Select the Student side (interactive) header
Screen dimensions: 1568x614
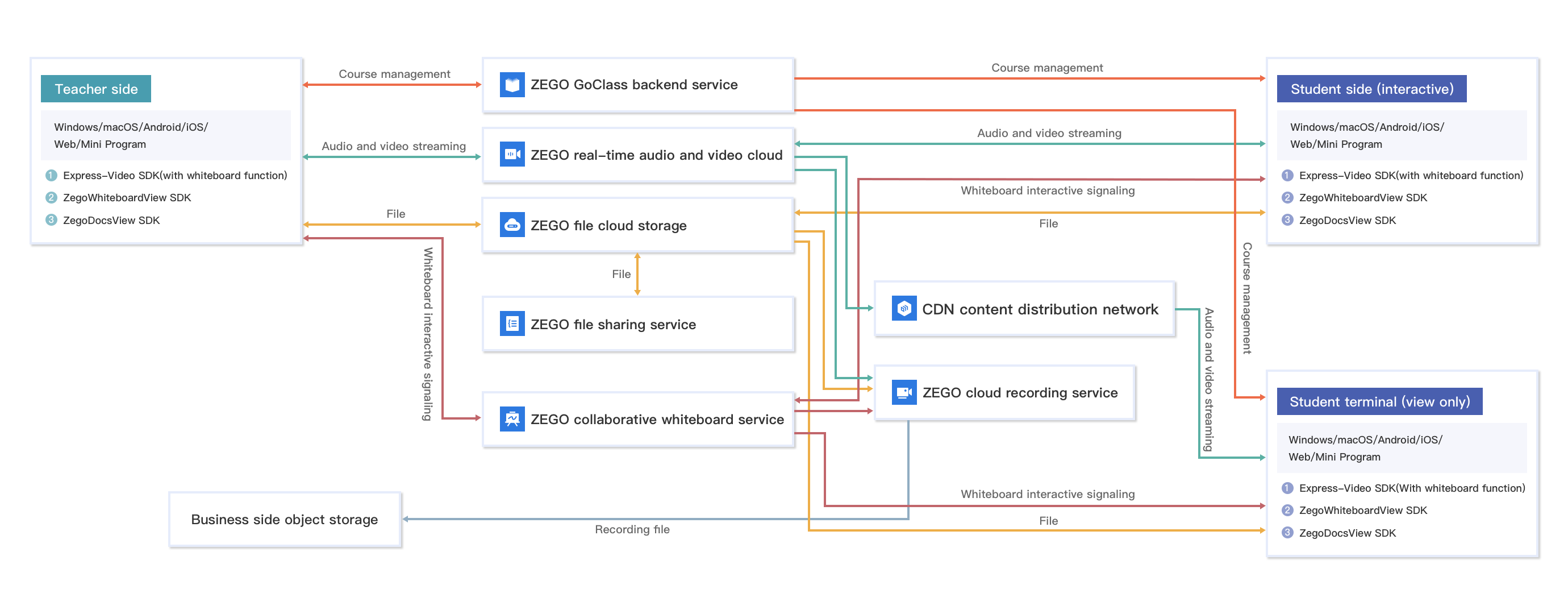coord(1371,89)
